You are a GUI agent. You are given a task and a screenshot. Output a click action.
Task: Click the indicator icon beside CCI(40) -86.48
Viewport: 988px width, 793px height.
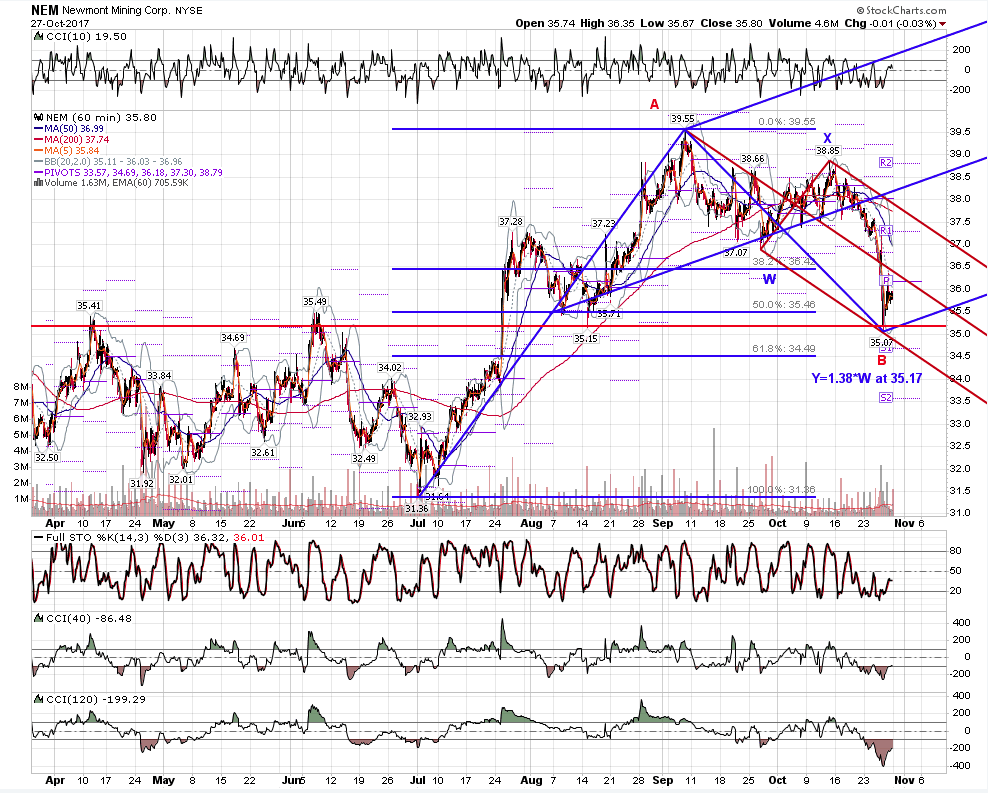[x=38, y=619]
